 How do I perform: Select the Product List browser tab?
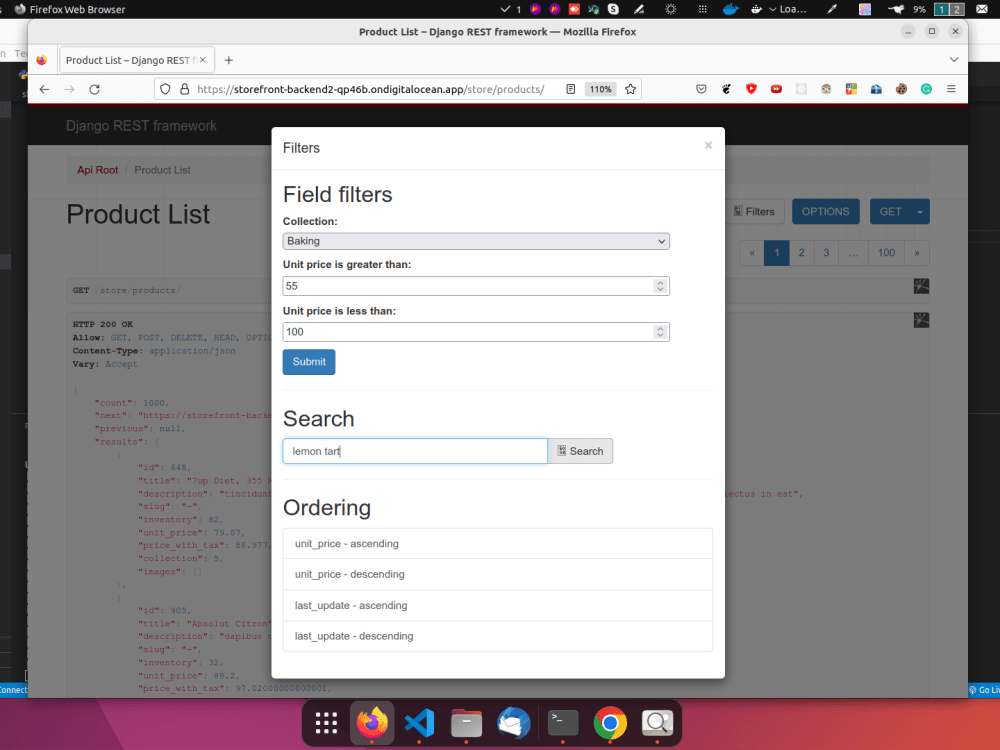[x=136, y=60]
